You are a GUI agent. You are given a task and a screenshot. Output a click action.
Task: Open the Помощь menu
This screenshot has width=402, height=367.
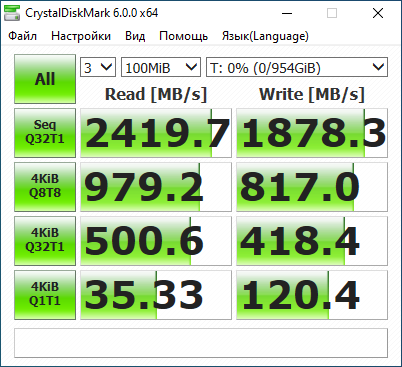(184, 36)
